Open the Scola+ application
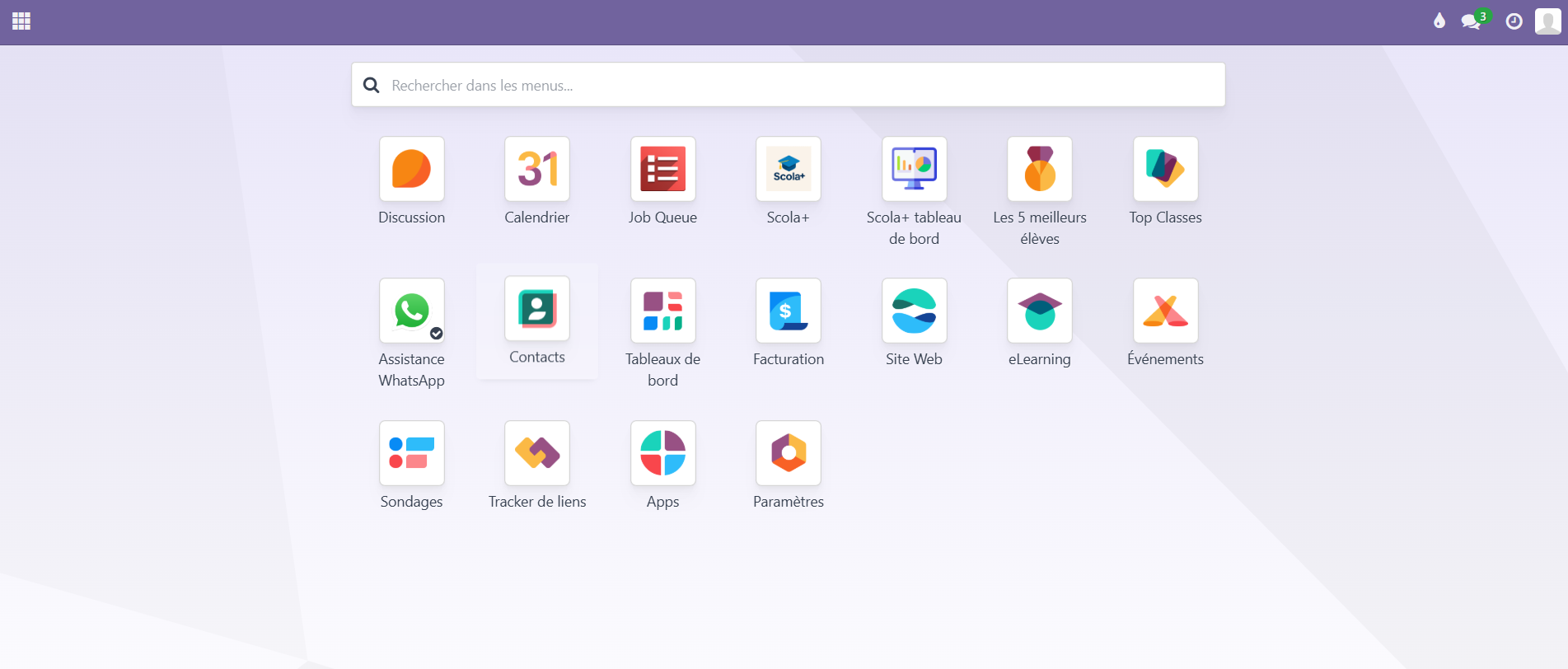1568x669 pixels. tap(789, 170)
